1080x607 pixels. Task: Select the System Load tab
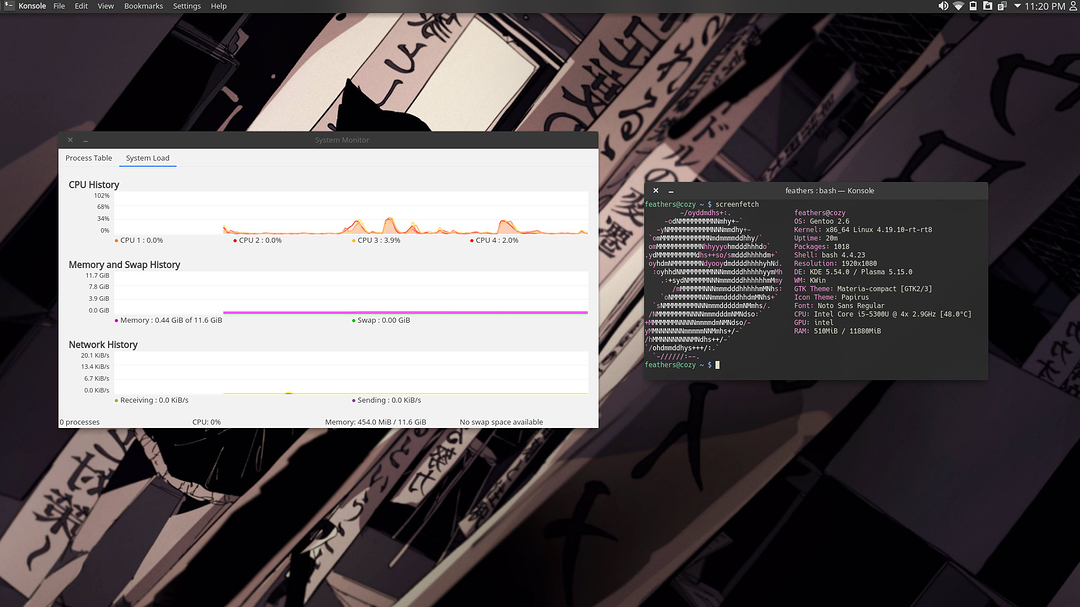147,158
